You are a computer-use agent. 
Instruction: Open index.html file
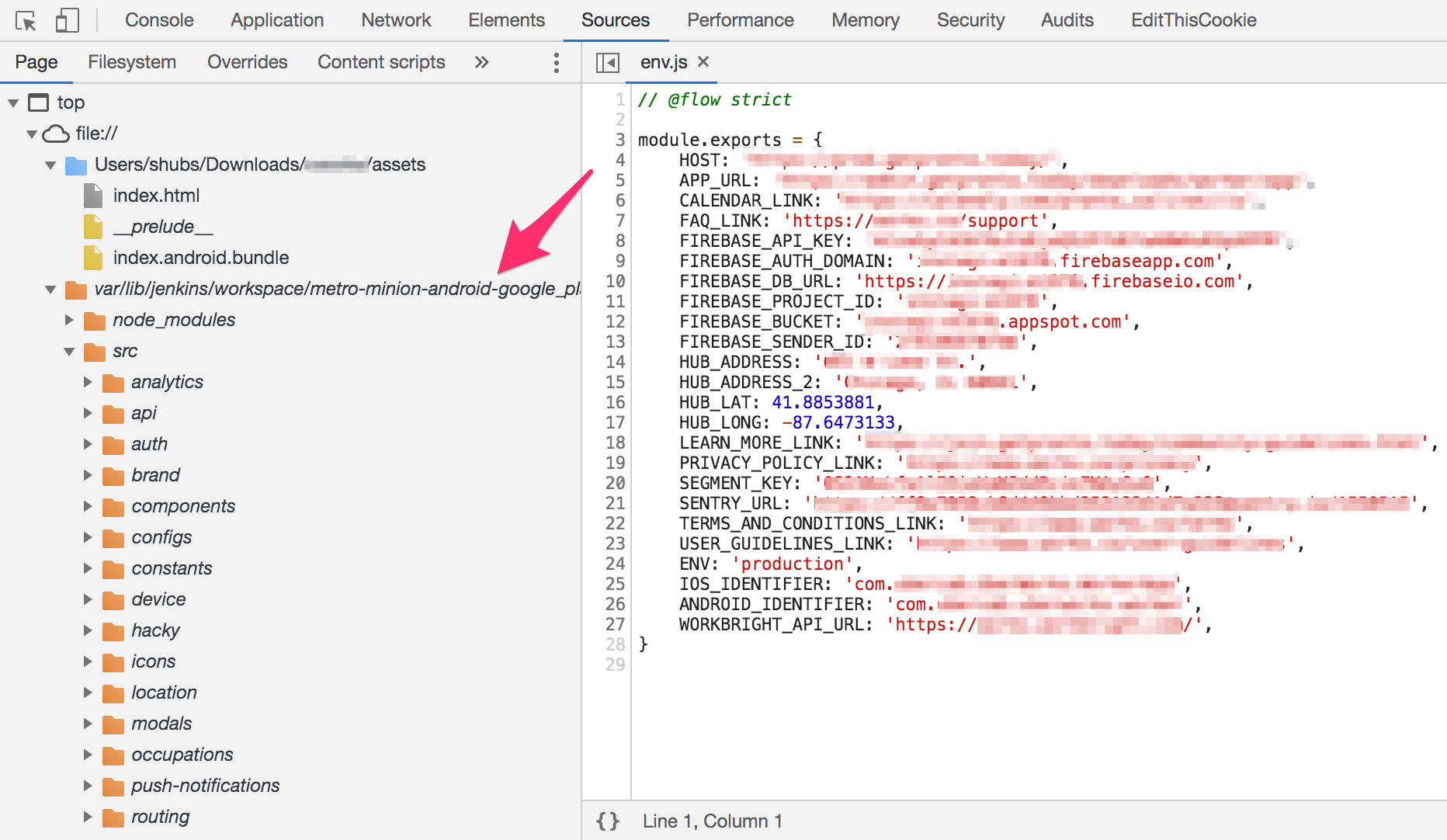pyautogui.click(x=156, y=196)
